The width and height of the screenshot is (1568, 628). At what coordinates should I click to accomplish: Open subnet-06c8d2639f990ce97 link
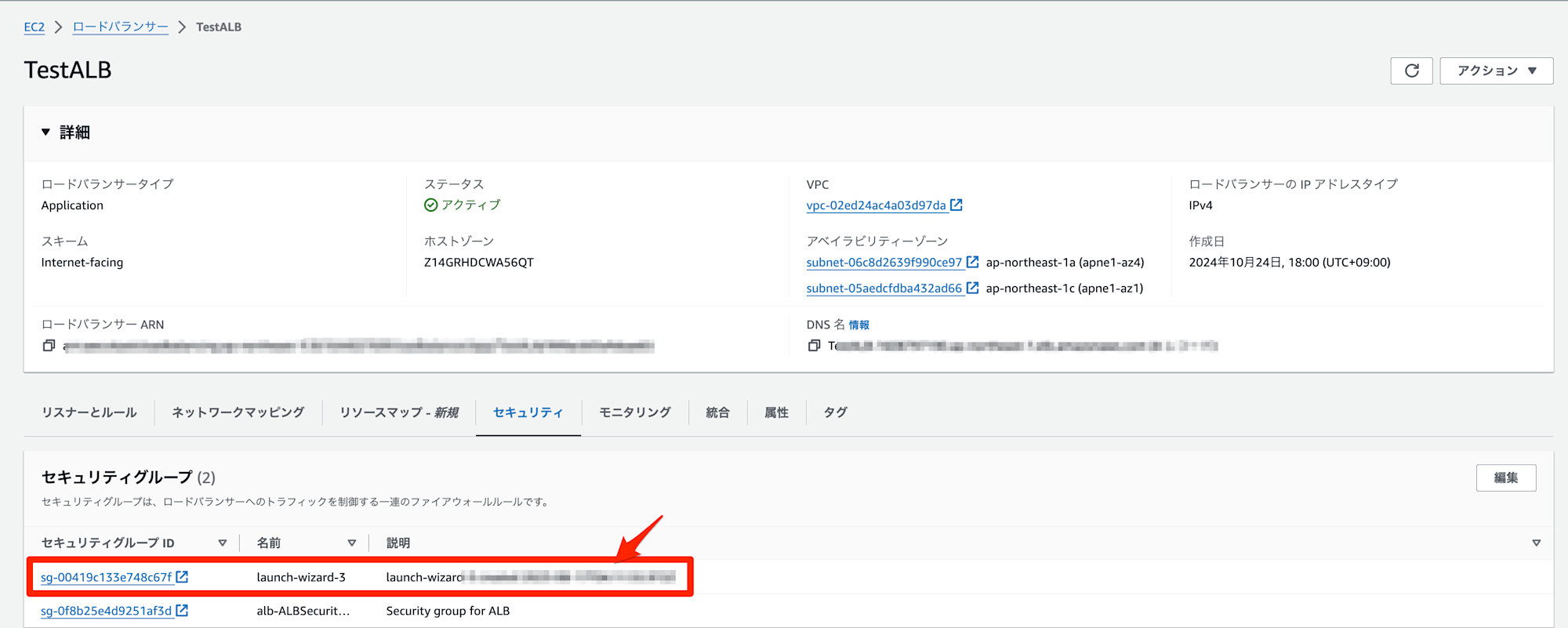click(884, 263)
